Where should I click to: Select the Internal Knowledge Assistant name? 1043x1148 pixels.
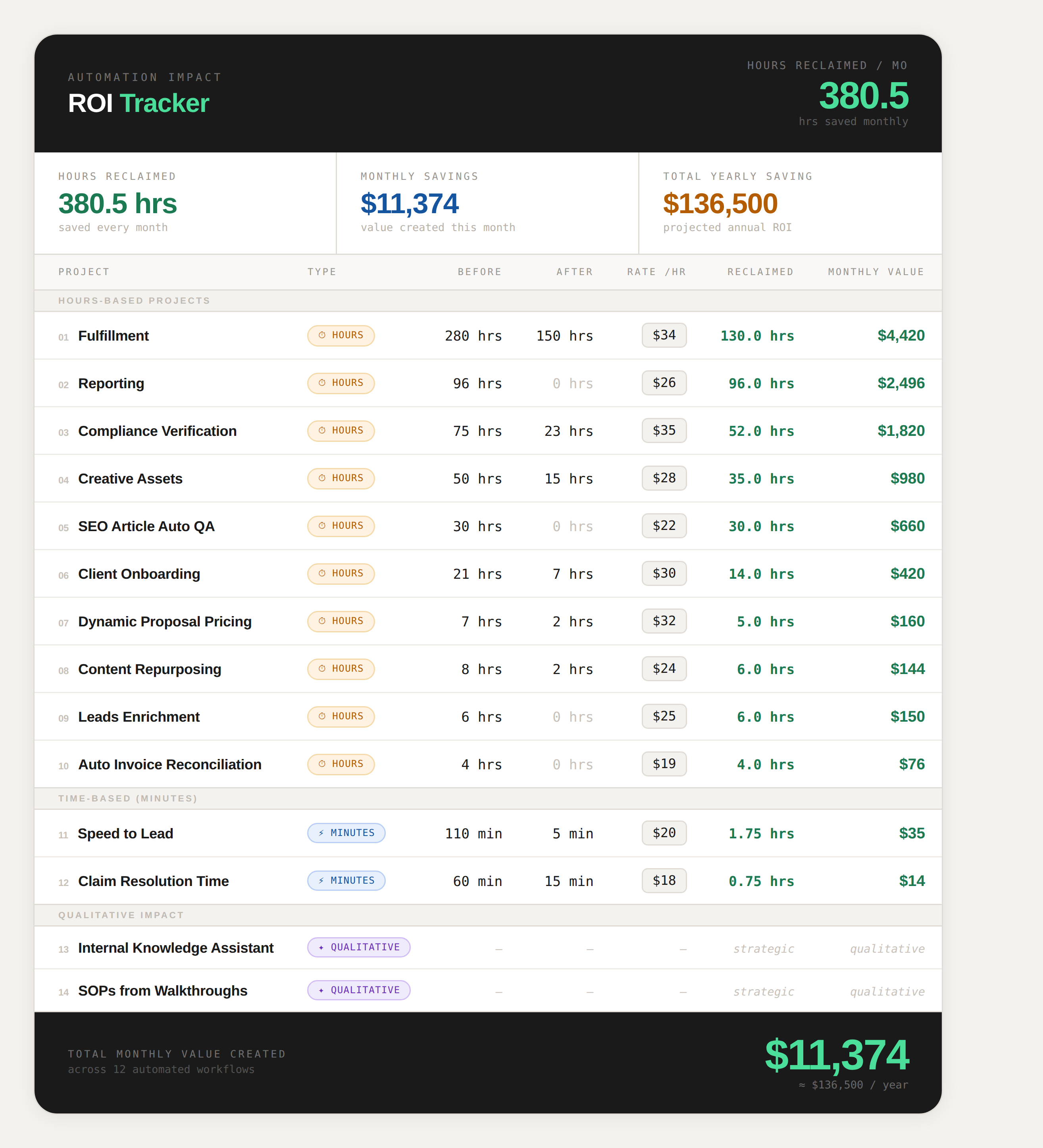176,948
